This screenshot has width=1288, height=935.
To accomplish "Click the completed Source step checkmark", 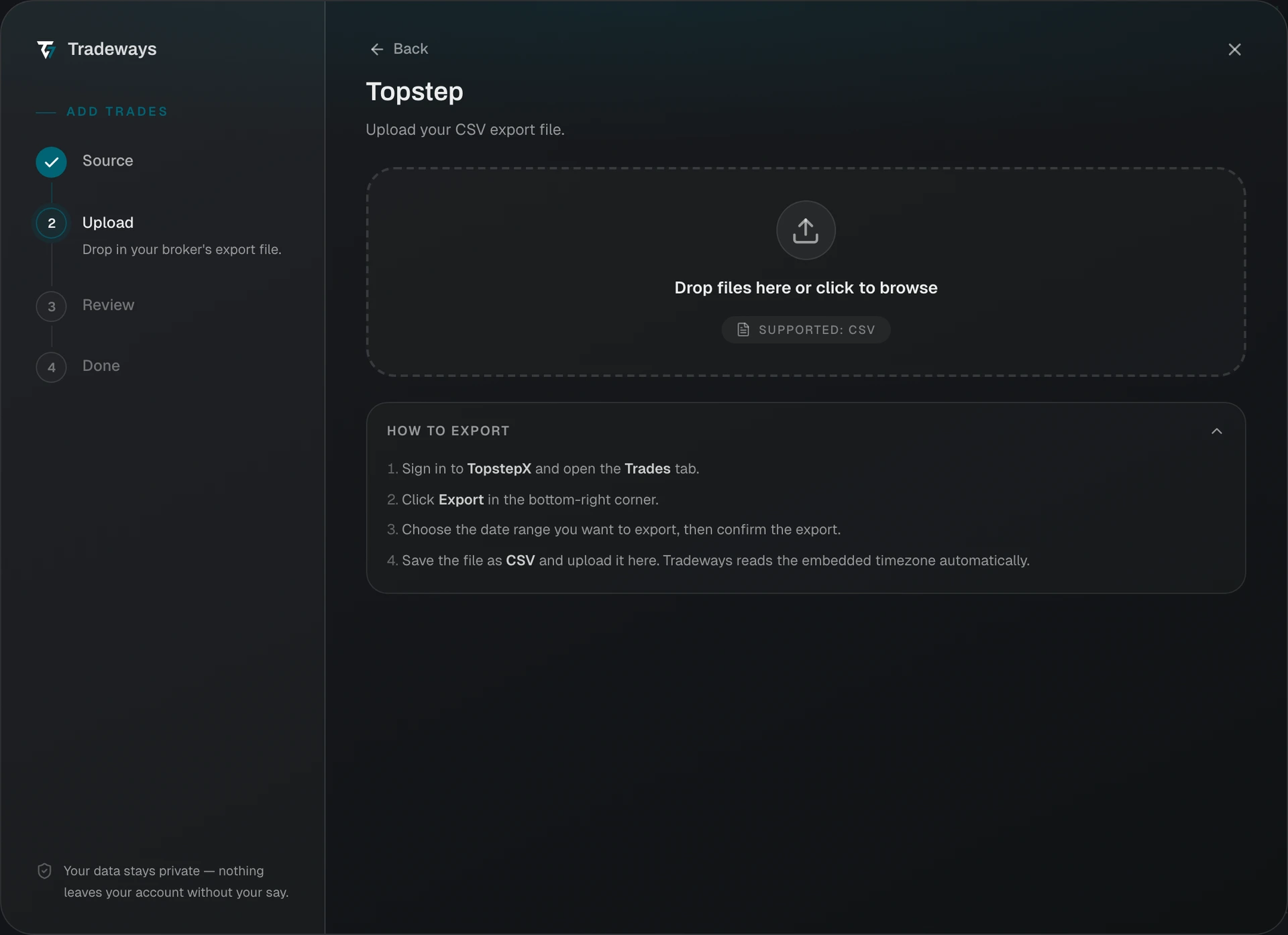I will 52,162.
